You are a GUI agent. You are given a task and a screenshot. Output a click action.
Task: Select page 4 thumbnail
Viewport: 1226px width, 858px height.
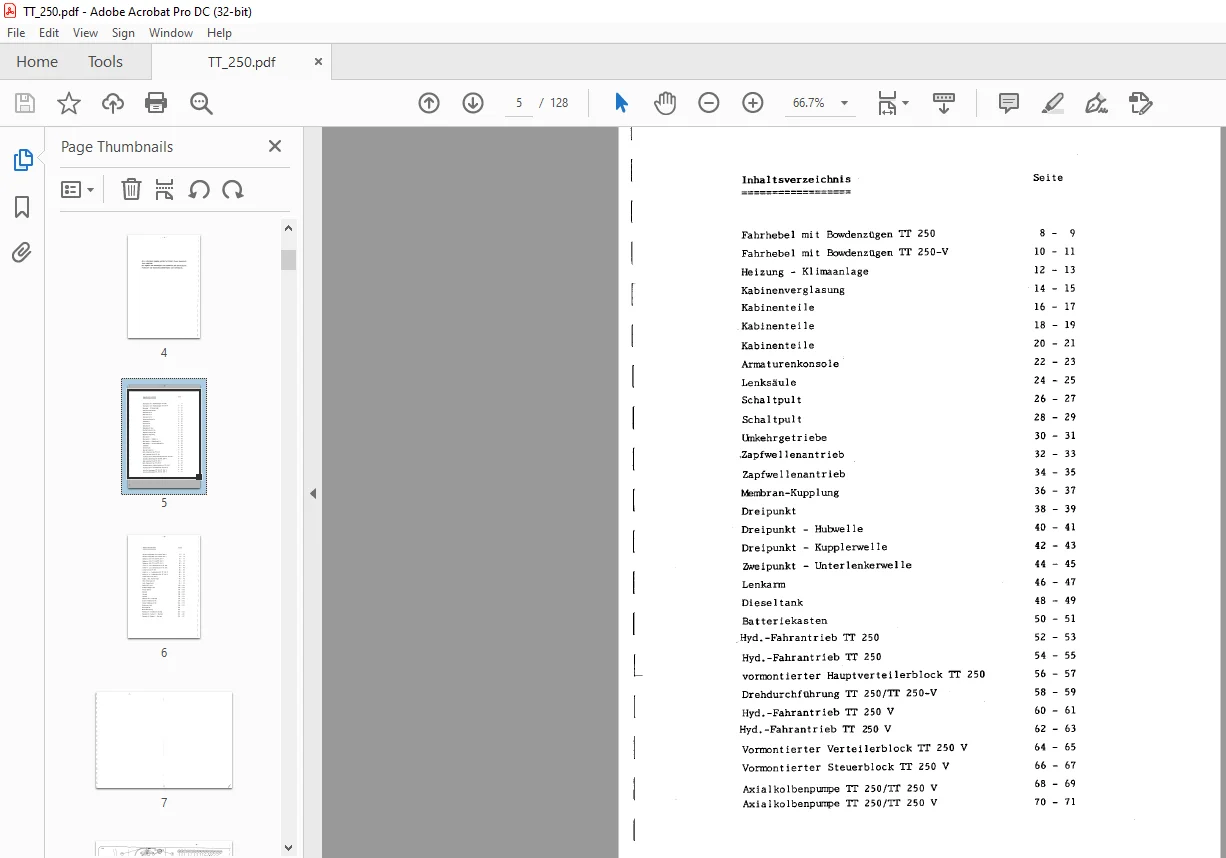pyautogui.click(x=164, y=287)
